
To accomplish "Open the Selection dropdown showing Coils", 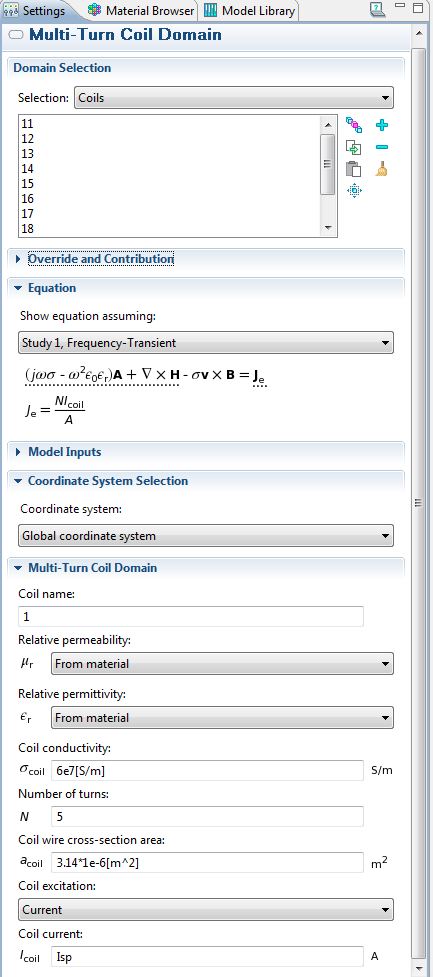I will pos(234,98).
